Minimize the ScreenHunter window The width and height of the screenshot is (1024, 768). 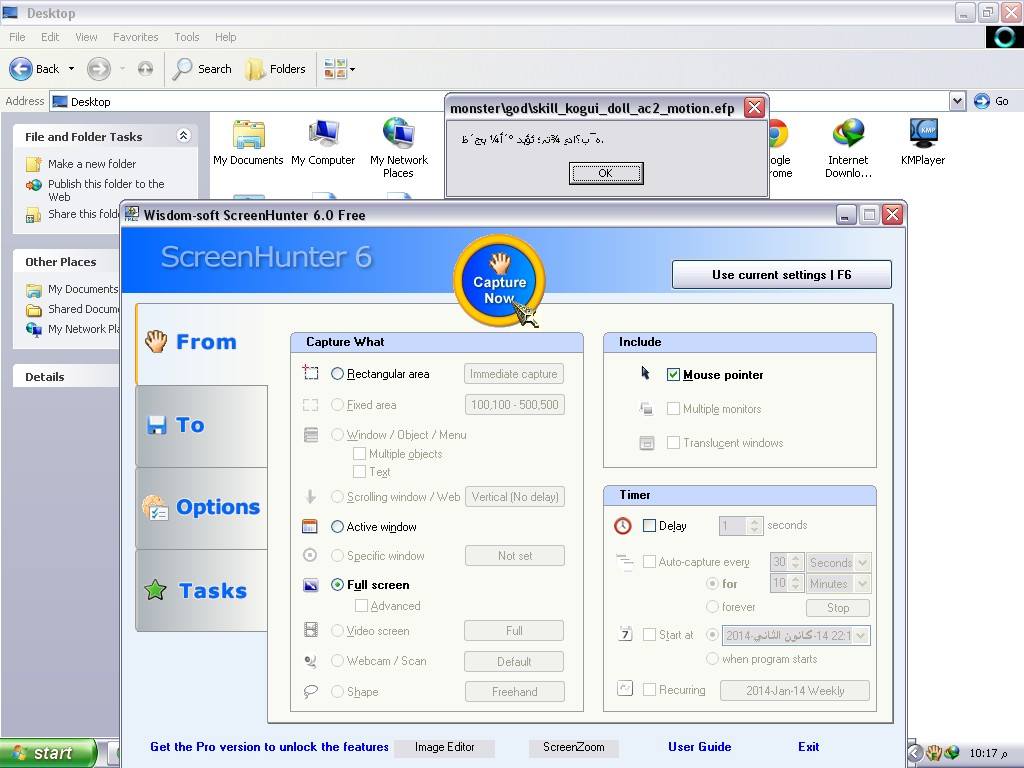tap(846, 215)
